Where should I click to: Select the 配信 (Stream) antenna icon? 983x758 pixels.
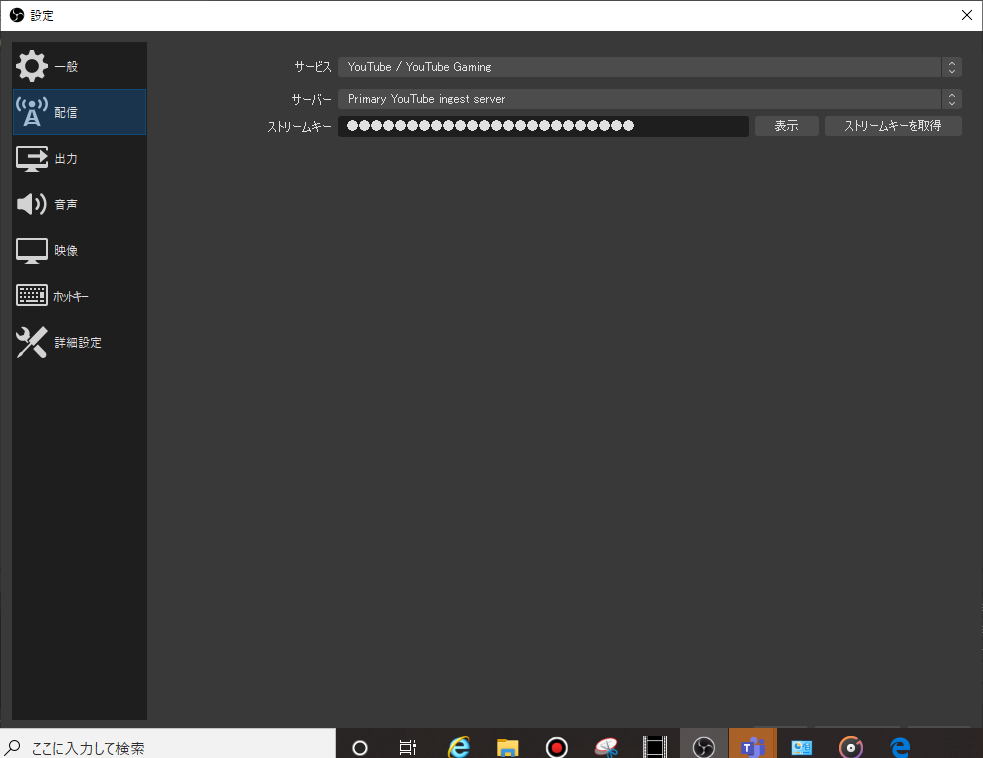[x=31, y=112]
